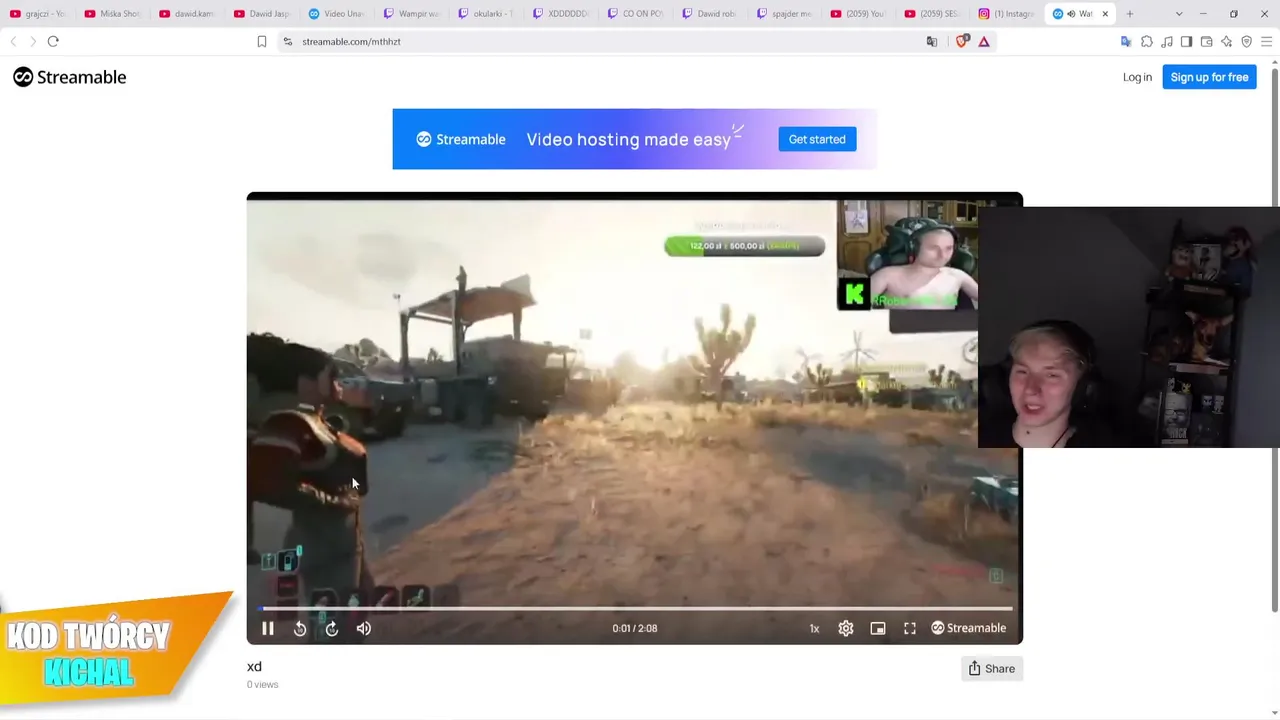Go forward to the next page
Viewport: 1280px width, 720px height.
32,41
